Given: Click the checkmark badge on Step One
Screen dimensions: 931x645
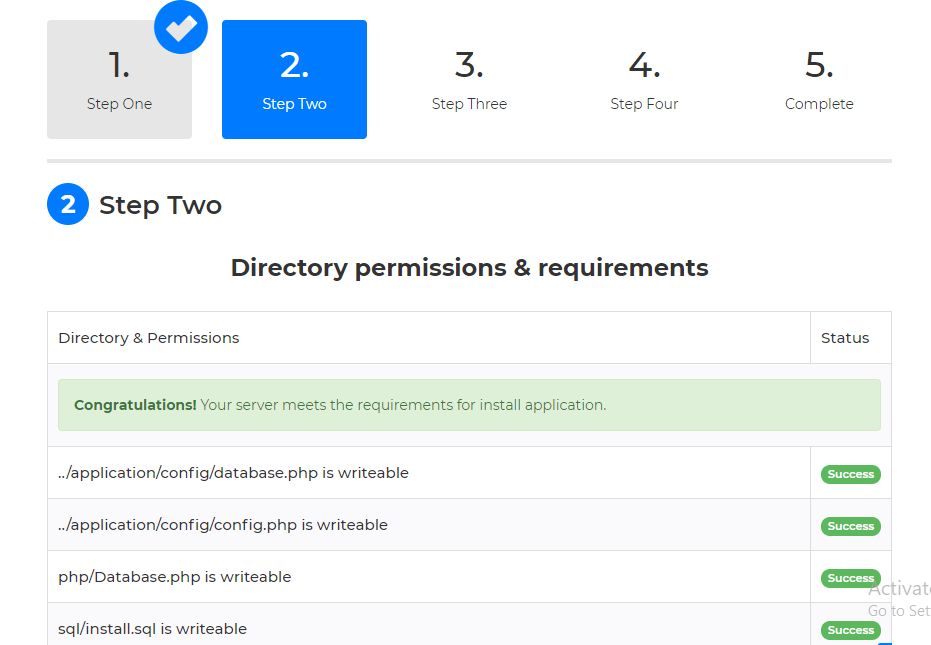Looking at the screenshot, I should pyautogui.click(x=181, y=28).
